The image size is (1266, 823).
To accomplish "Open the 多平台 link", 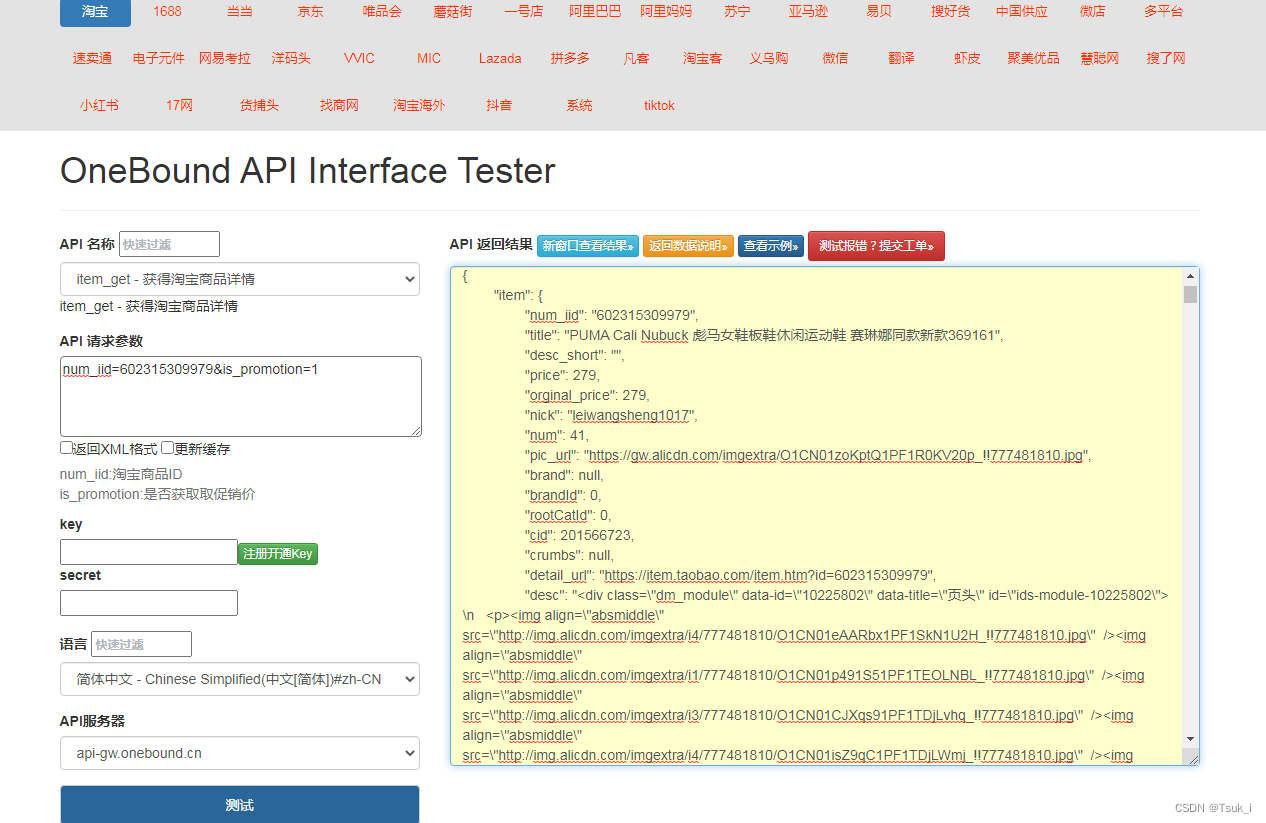I will 1164,12.
